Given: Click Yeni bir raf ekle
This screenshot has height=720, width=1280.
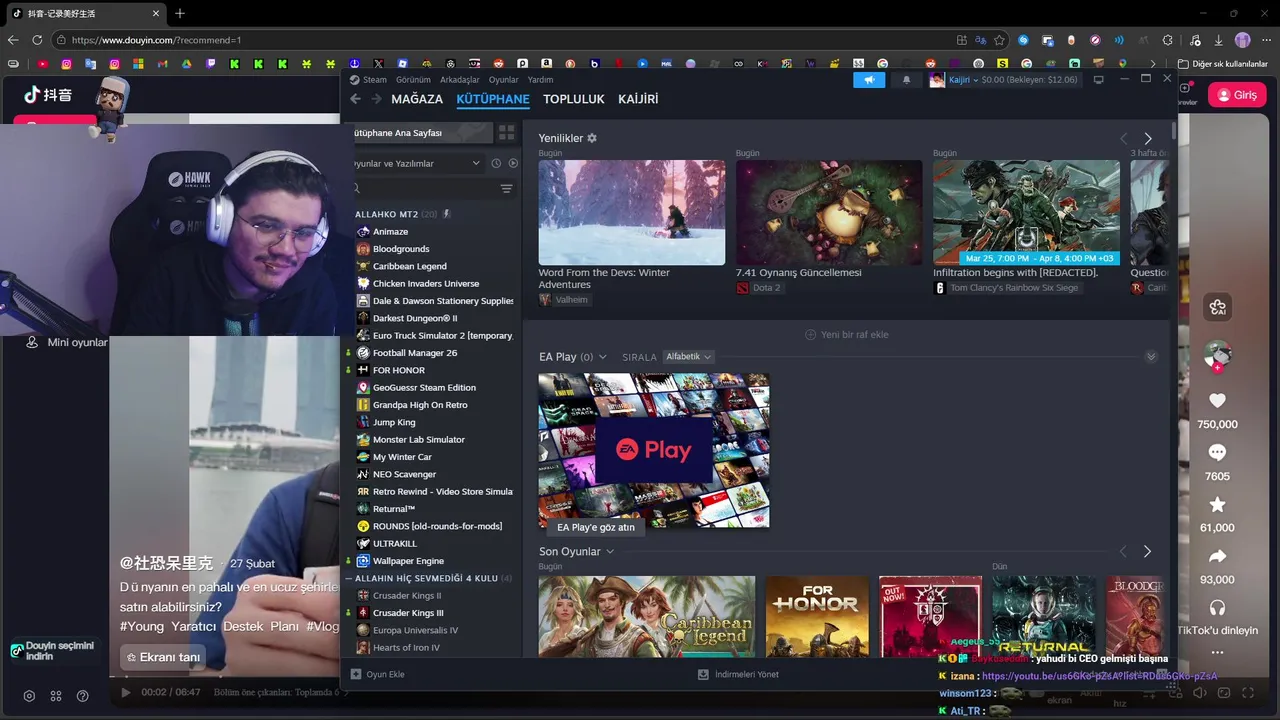Looking at the screenshot, I should click(846, 335).
